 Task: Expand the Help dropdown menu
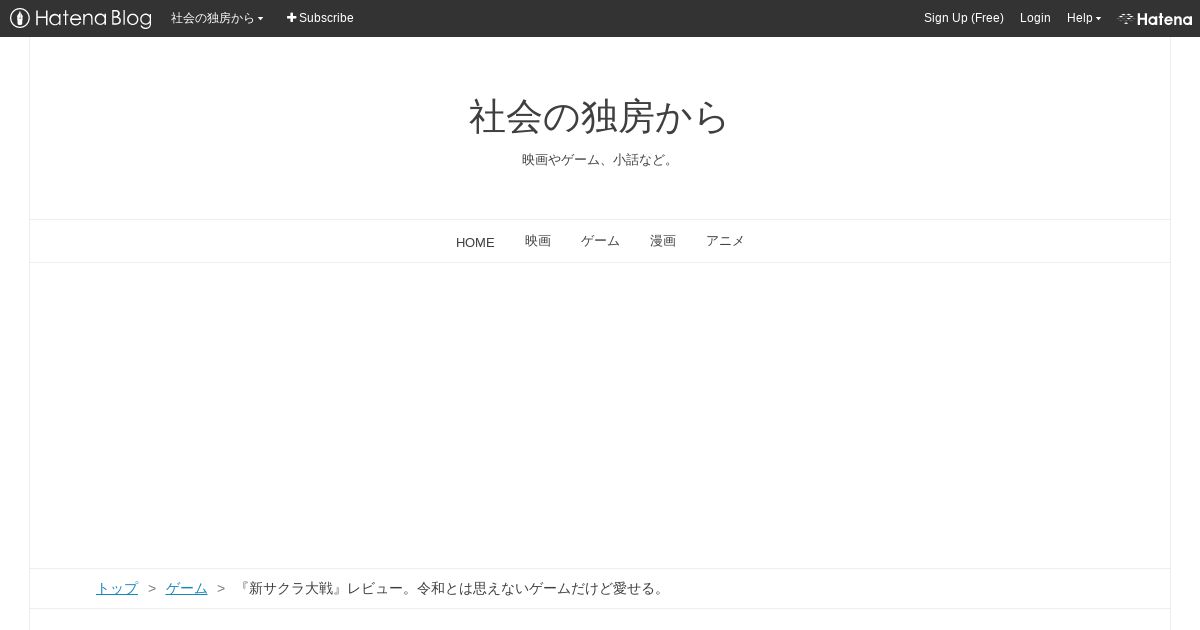point(1084,18)
